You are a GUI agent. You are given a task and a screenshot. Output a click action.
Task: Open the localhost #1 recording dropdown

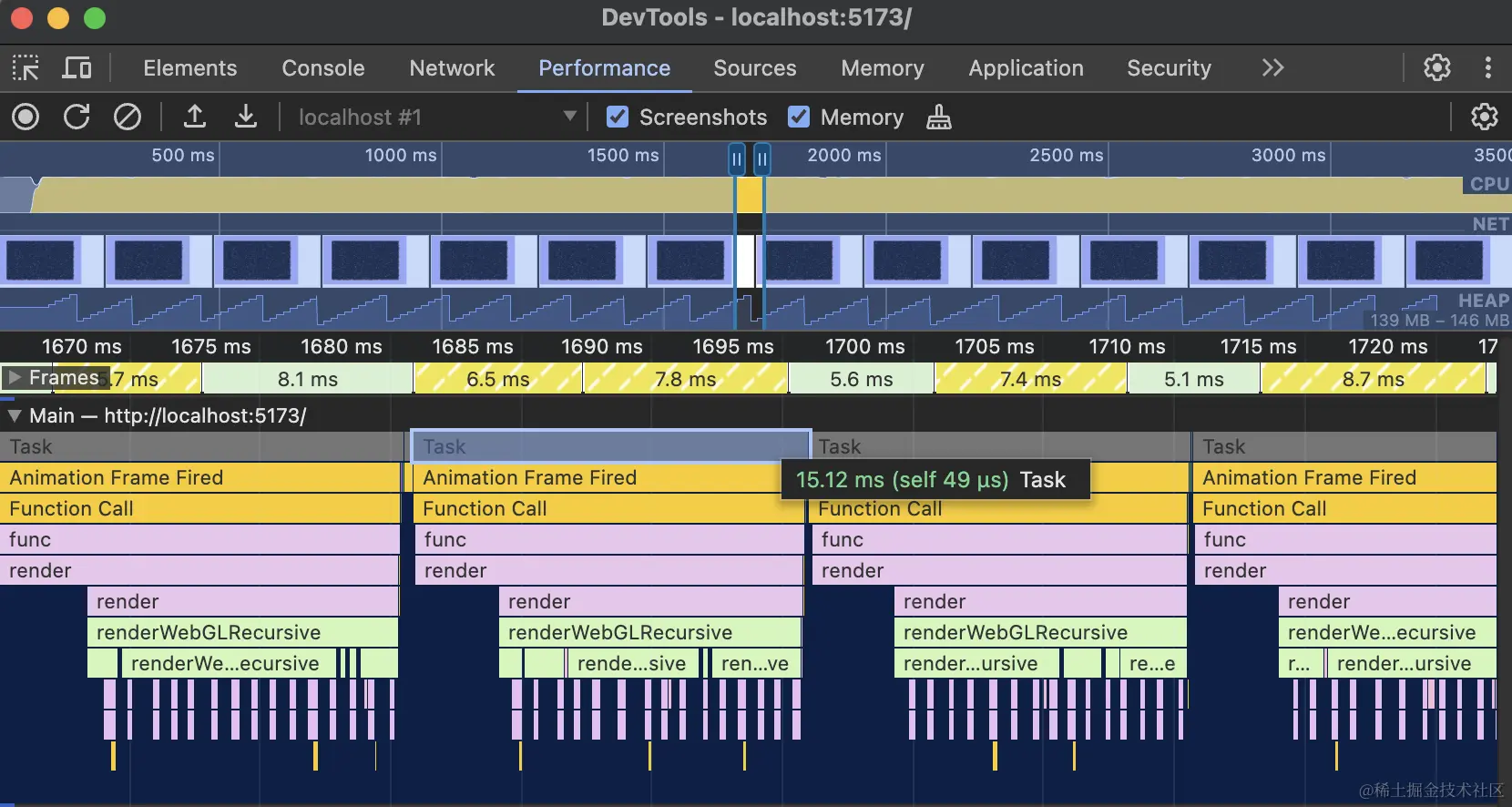point(437,117)
